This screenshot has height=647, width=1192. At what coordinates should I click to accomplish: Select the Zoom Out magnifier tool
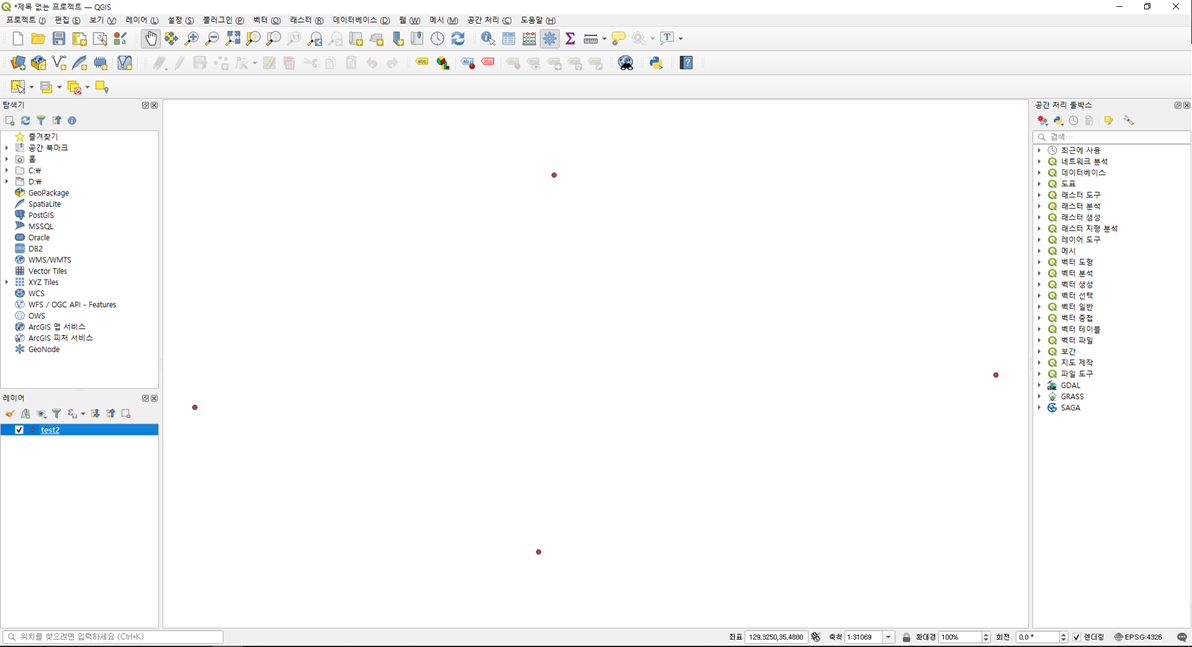tap(212, 38)
